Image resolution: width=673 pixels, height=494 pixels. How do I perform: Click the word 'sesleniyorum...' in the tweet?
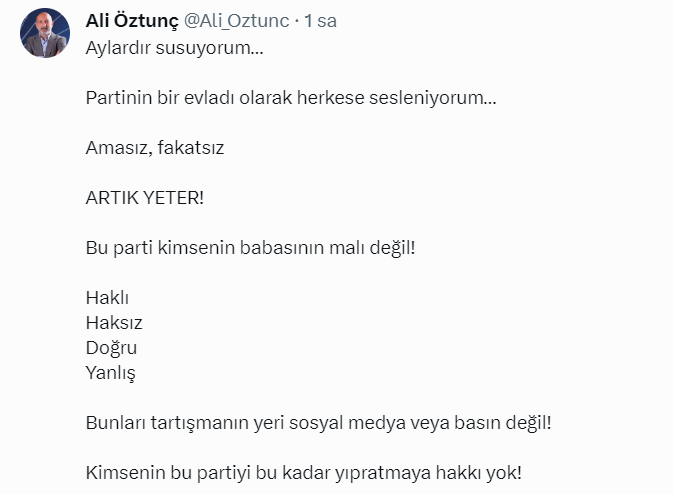(433, 98)
